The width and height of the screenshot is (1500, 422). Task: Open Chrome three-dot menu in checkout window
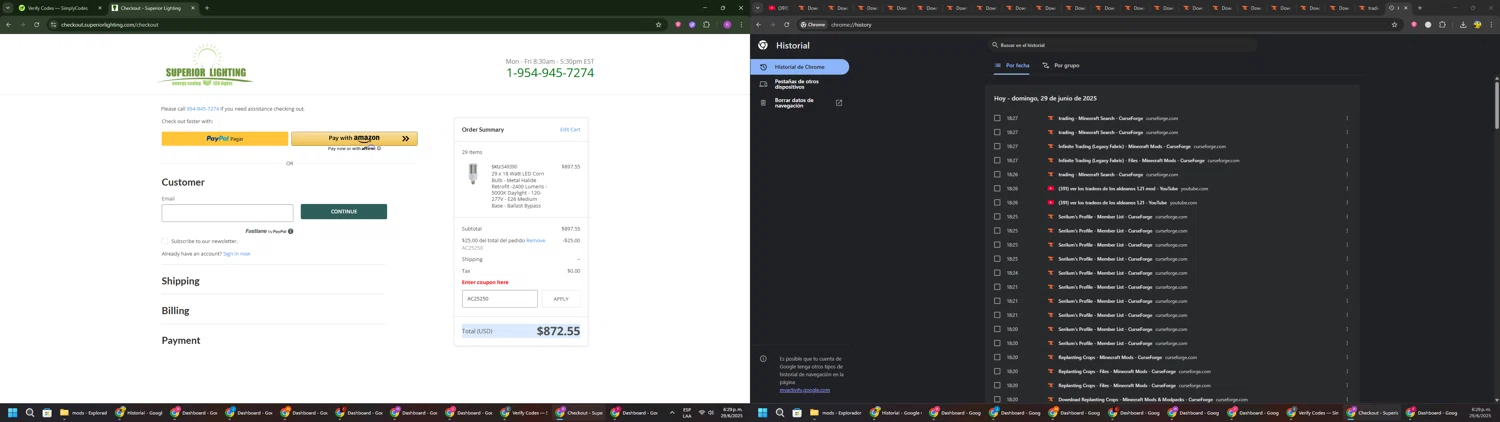(741, 25)
